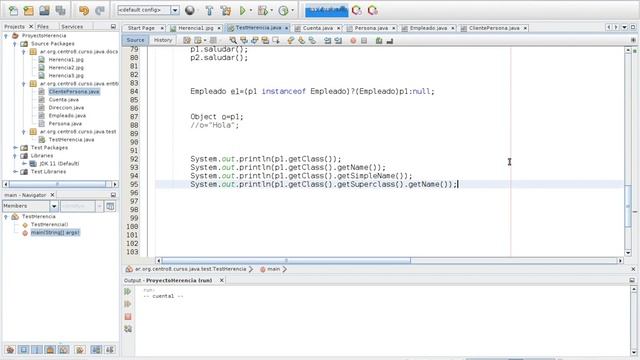This screenshot has height=360, width=640.
Task: Click the Shift Line Right icon
Action: 338,40
